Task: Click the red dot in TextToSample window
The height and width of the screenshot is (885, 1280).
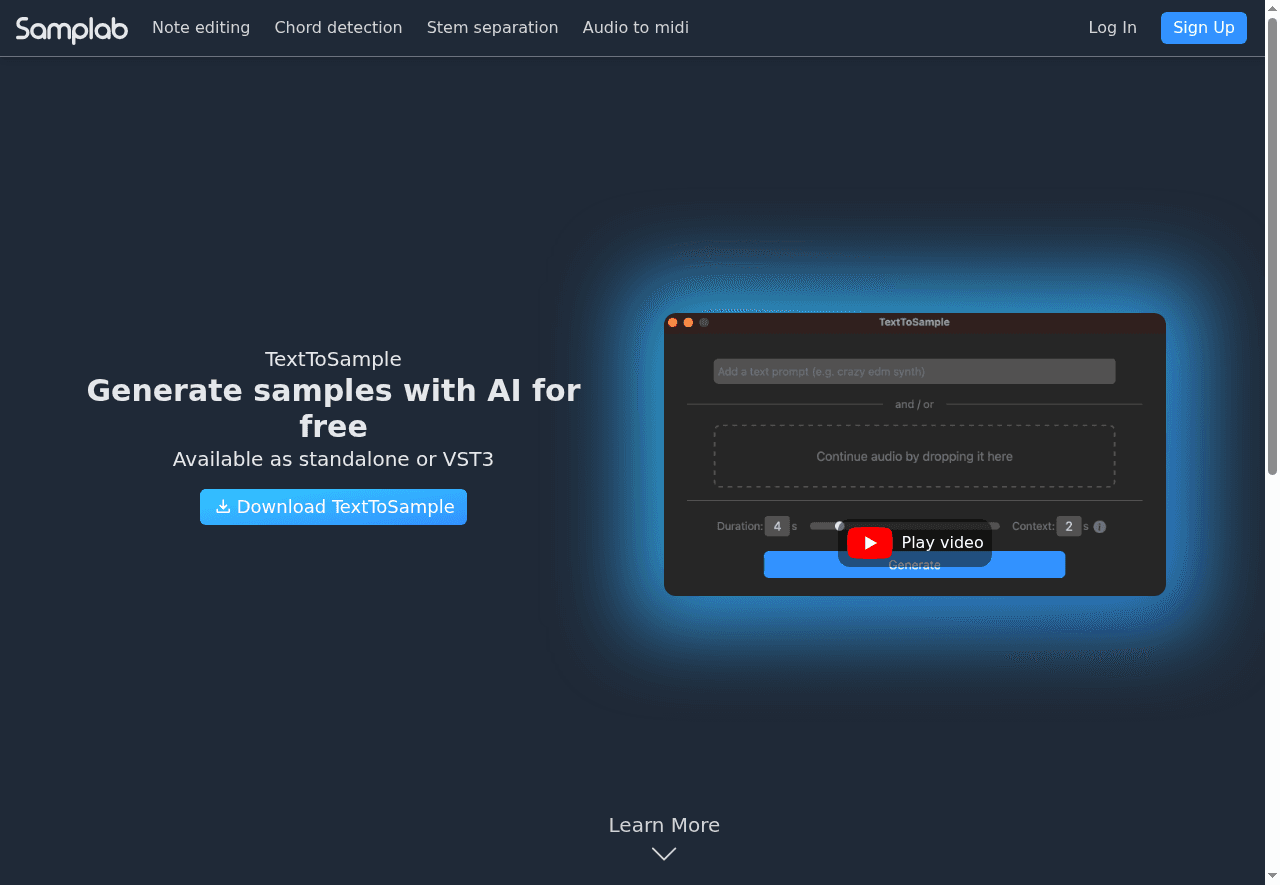Action: click(x=673, y=322)
